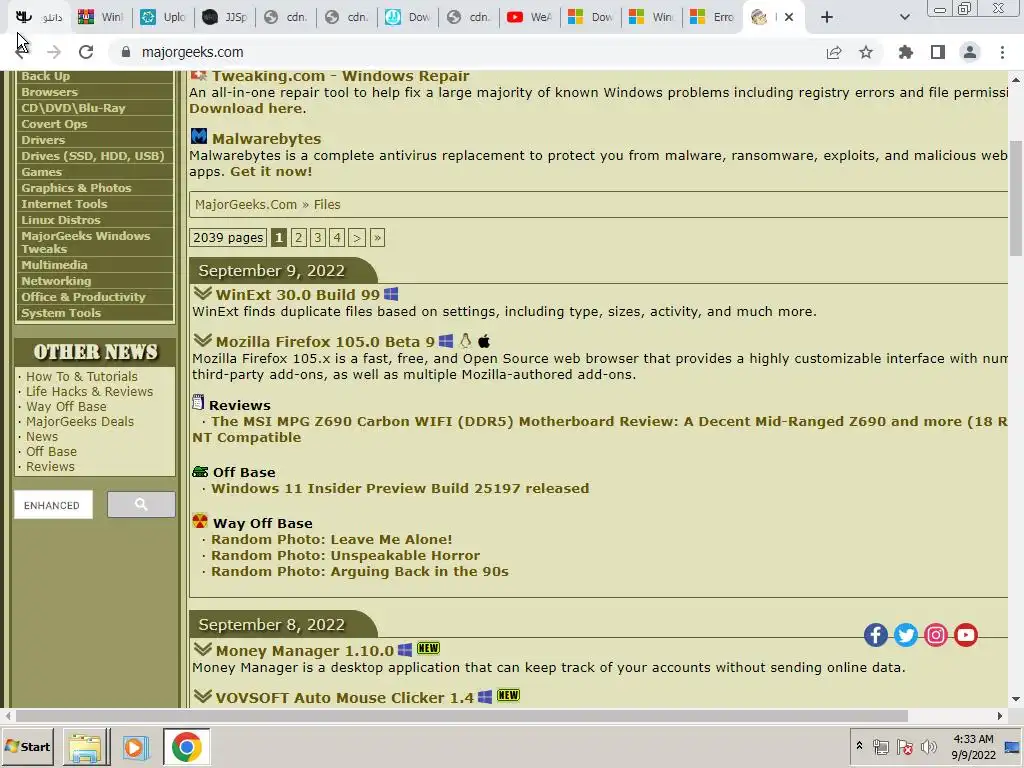Switch to the first Arabic-titled tab
This screenshot has height=768, width=1024.
pos(39,18)
